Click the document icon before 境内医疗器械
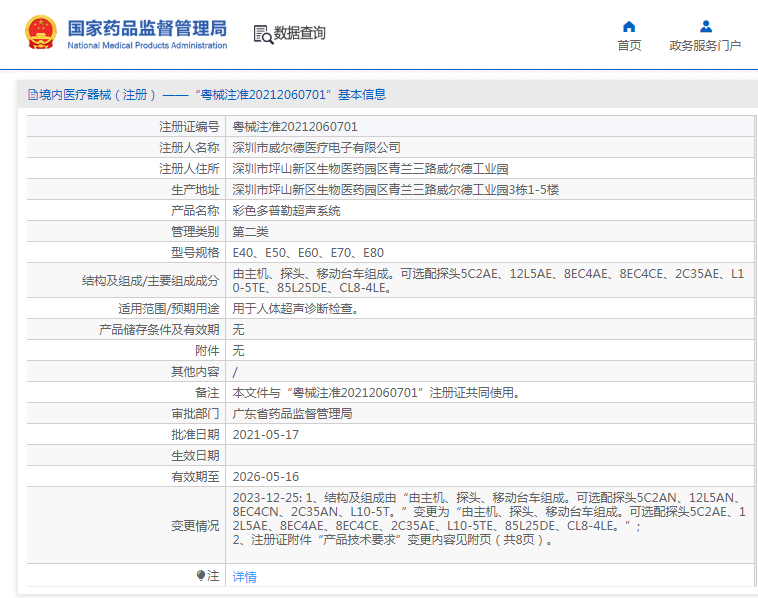 32,95
